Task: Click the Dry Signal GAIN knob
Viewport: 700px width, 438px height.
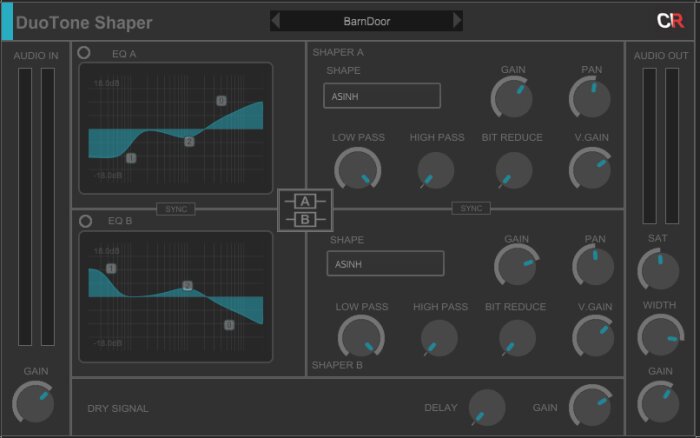Action: pos(591,406)
